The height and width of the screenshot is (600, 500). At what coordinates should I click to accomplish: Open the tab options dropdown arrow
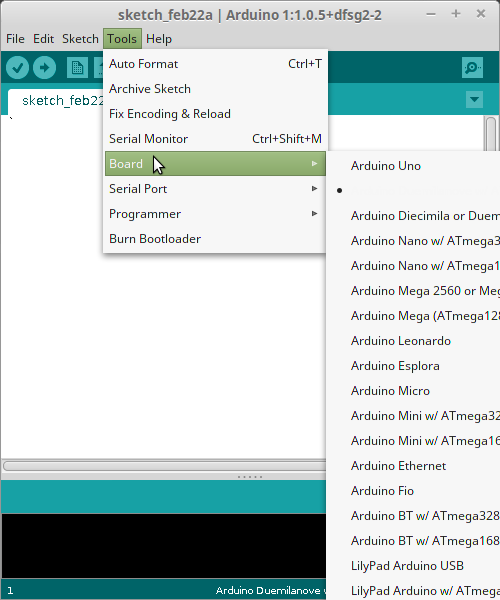[474, 99]
